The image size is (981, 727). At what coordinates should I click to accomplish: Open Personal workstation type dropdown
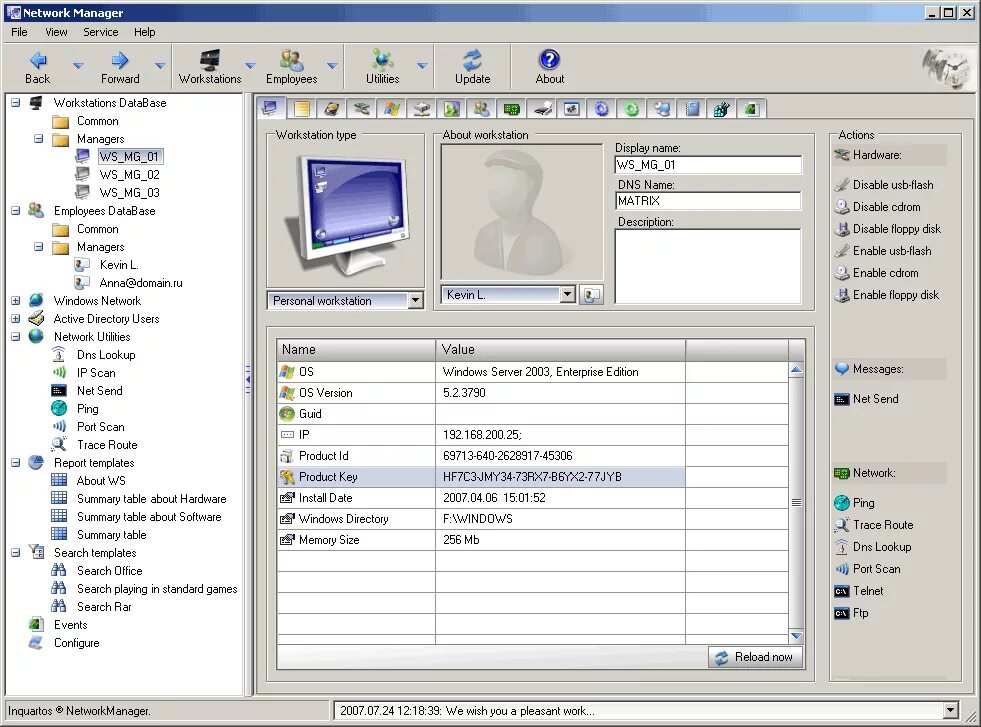415,301
